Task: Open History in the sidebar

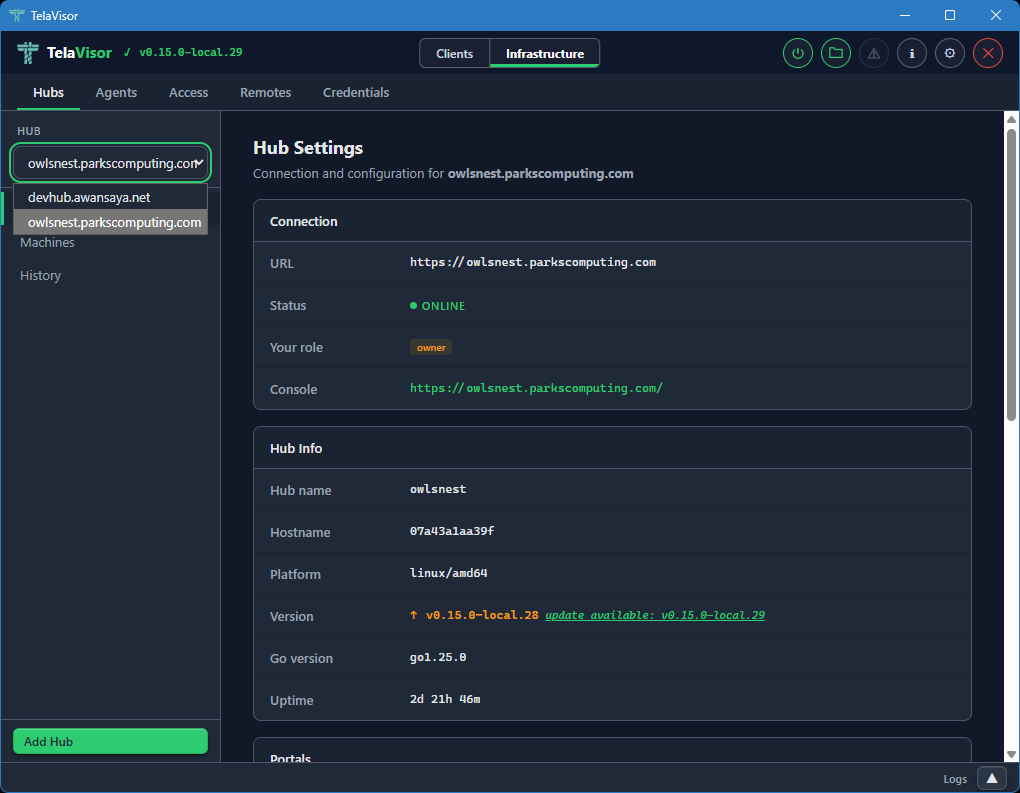Action: point(40,276)
